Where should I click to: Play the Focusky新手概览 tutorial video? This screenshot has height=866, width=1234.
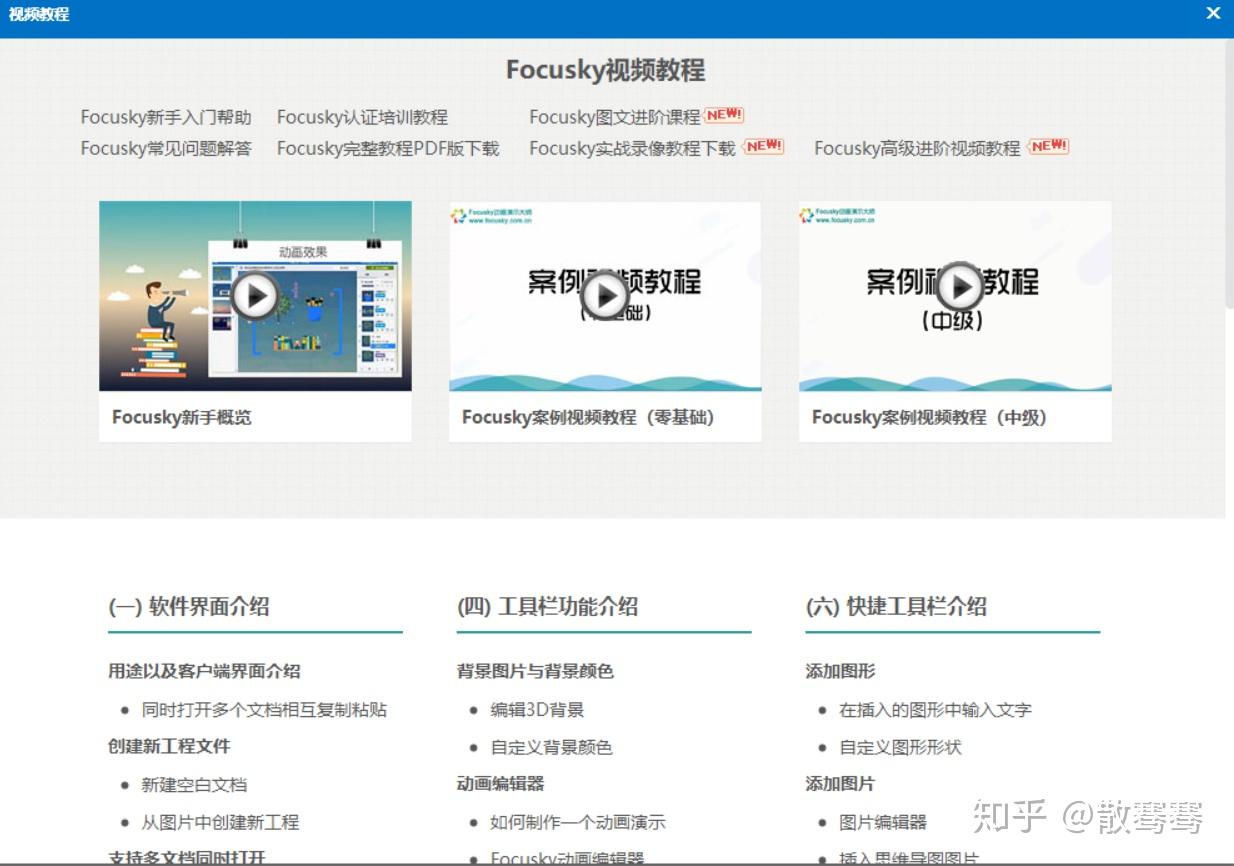255,294
